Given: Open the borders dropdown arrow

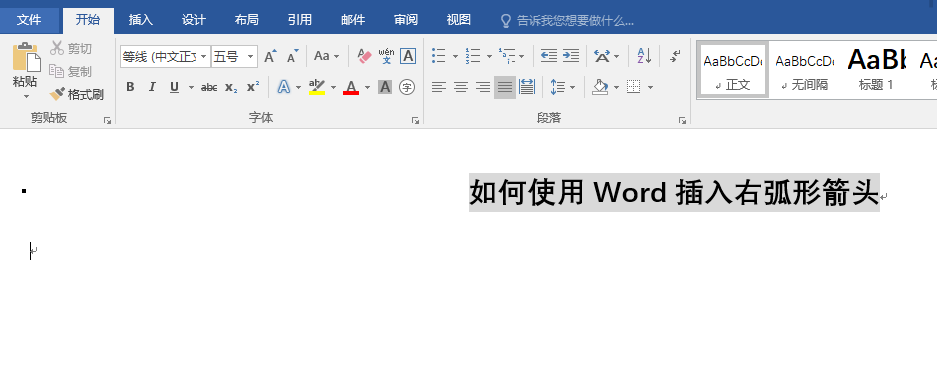Looking at the screenshot, I should 650,88.
